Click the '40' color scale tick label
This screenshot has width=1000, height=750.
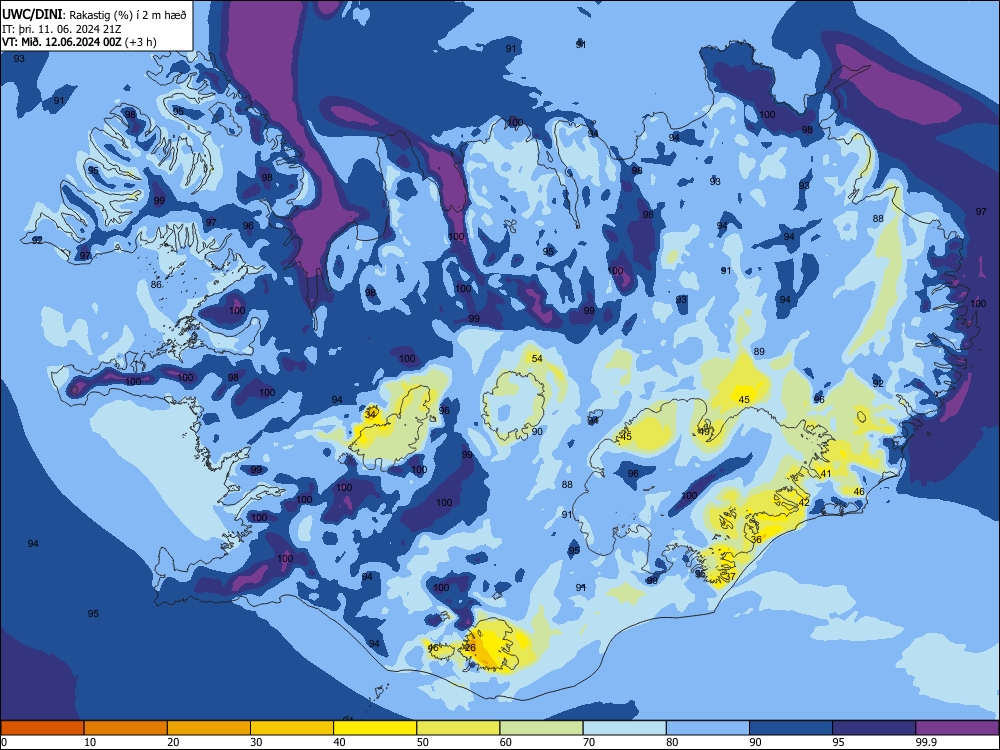click(339, 742)
